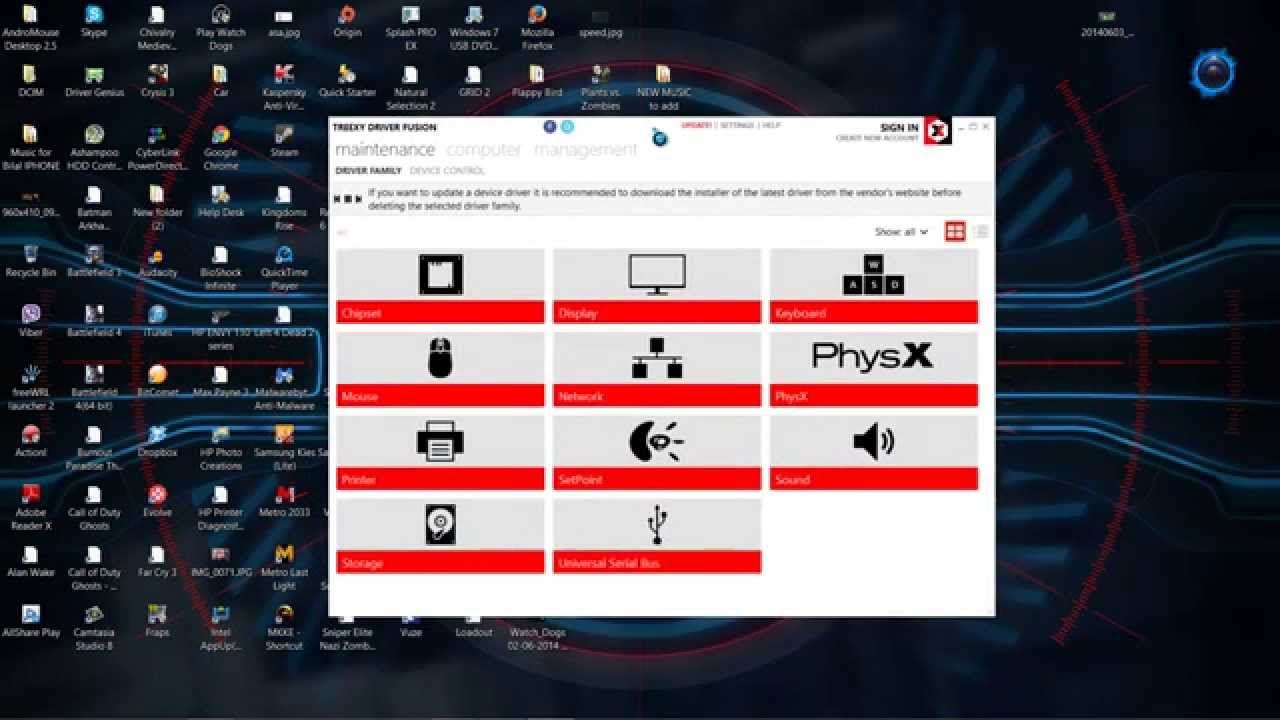The height and width of the screenshot is (720, 1280).
Task: Select Evolve desktop icon
Action: [x=157, y=501]
